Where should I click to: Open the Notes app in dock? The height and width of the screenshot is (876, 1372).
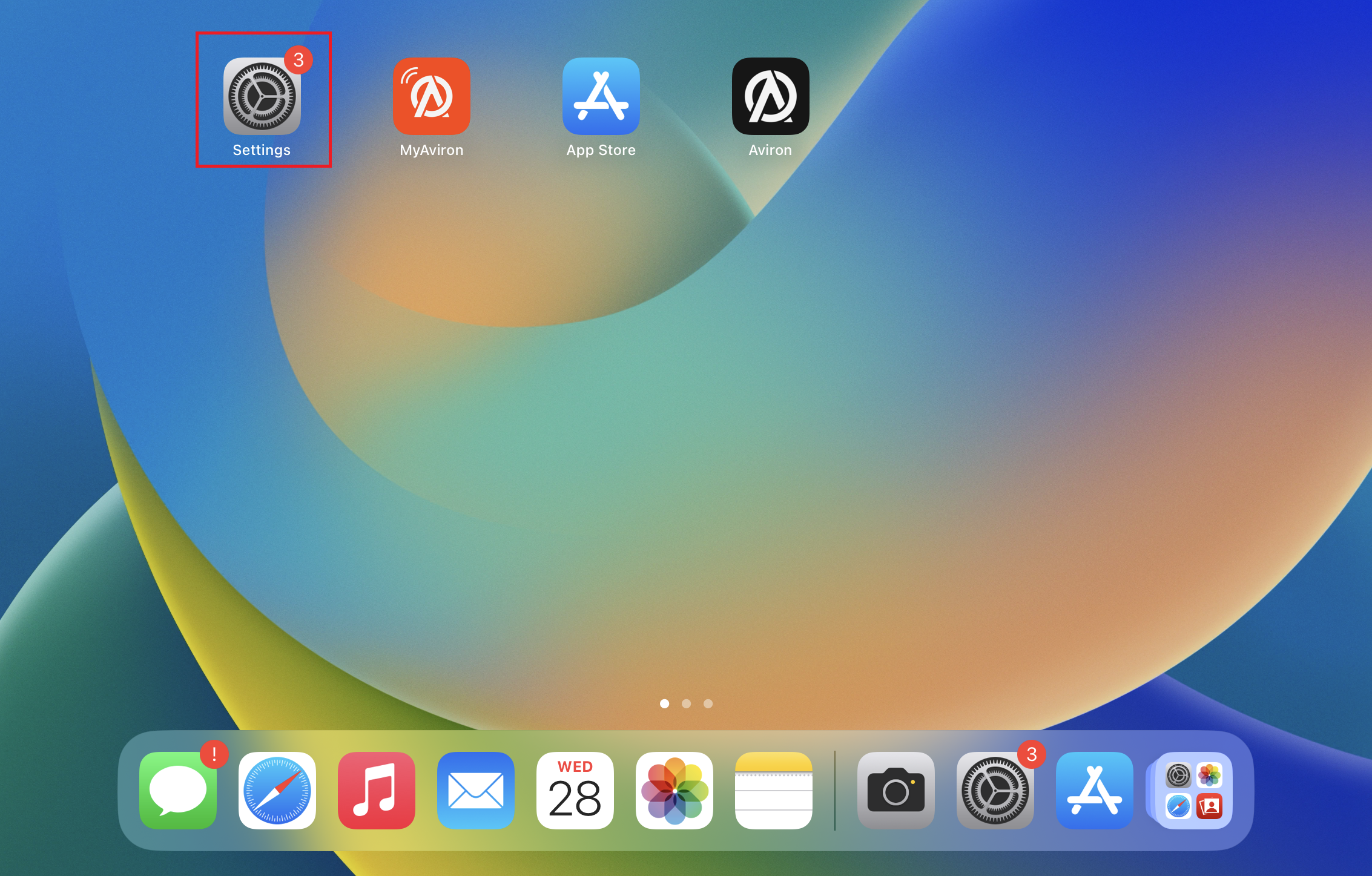[x=774, y=791]
